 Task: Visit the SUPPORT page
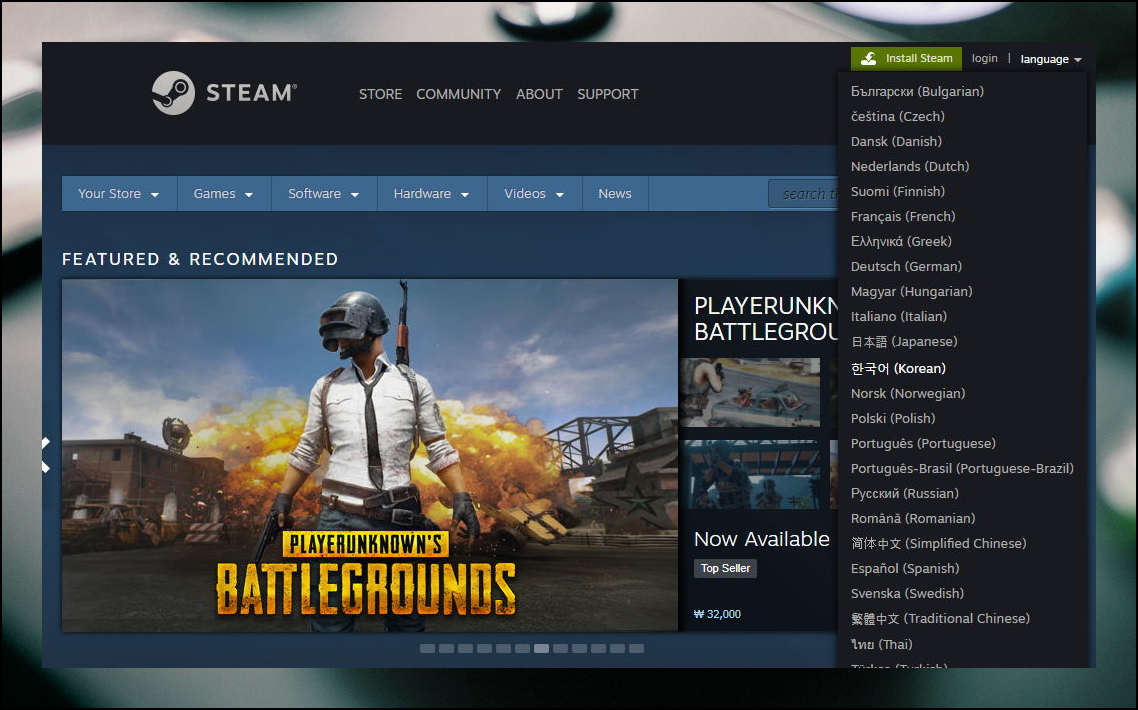coord(607,94)
